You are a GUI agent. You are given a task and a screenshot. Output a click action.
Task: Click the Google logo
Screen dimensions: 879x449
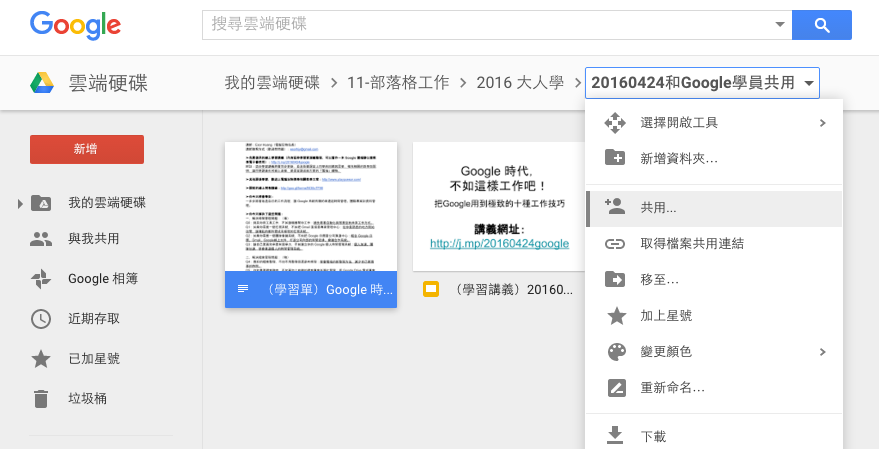(75, 26)
